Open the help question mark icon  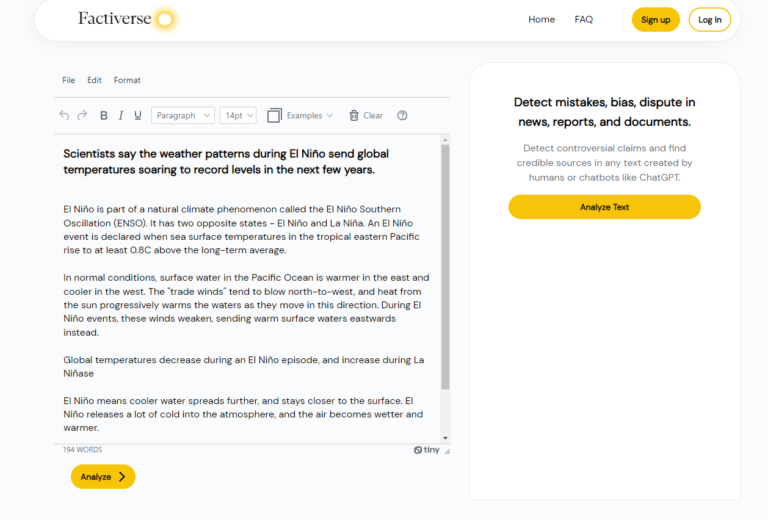click(x=402, y=116)
